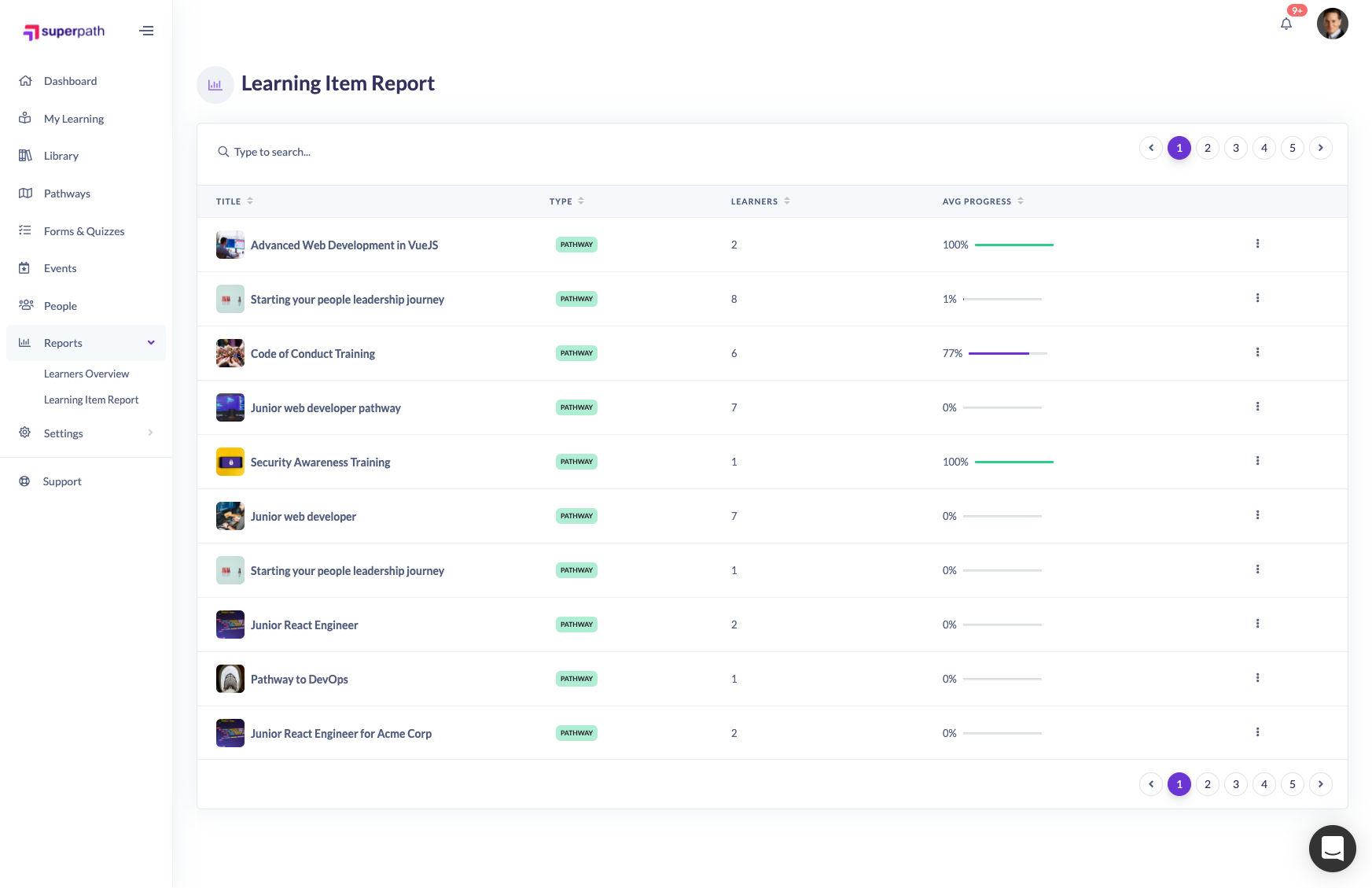
Task: Expand the Settings section
Action: pyautogui.click(x=150, y=433)
